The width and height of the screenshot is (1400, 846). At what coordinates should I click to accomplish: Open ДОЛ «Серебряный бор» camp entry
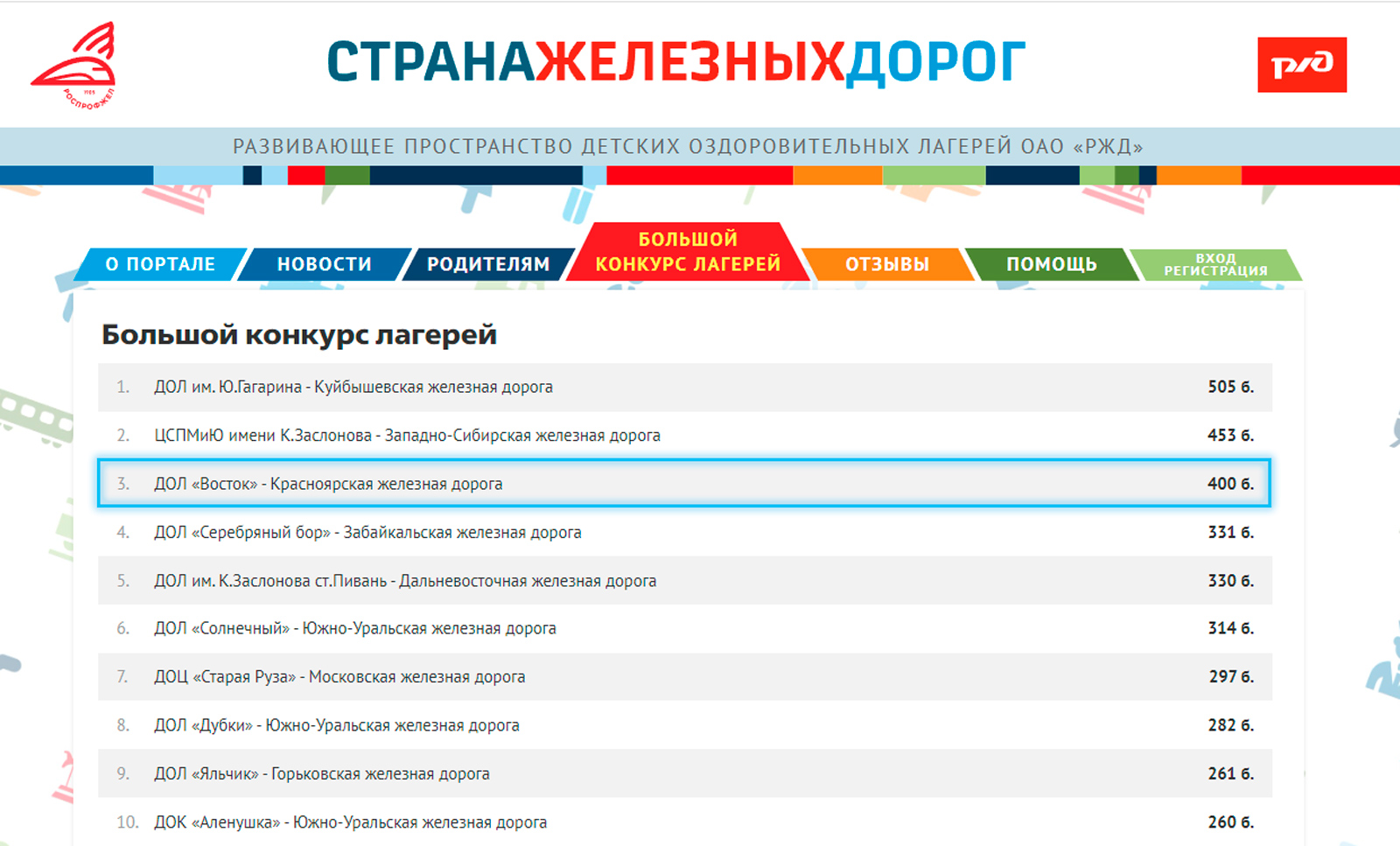pos(369,532)
